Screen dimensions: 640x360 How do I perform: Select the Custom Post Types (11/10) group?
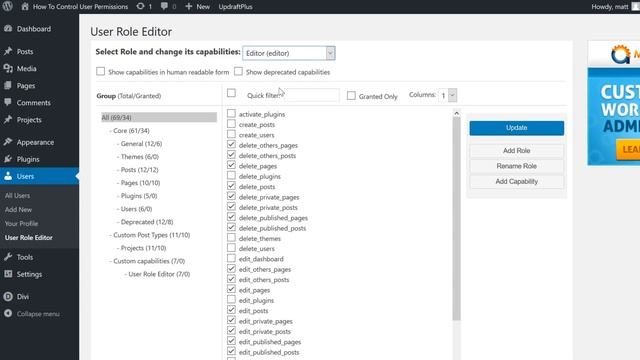coord(151,235)
